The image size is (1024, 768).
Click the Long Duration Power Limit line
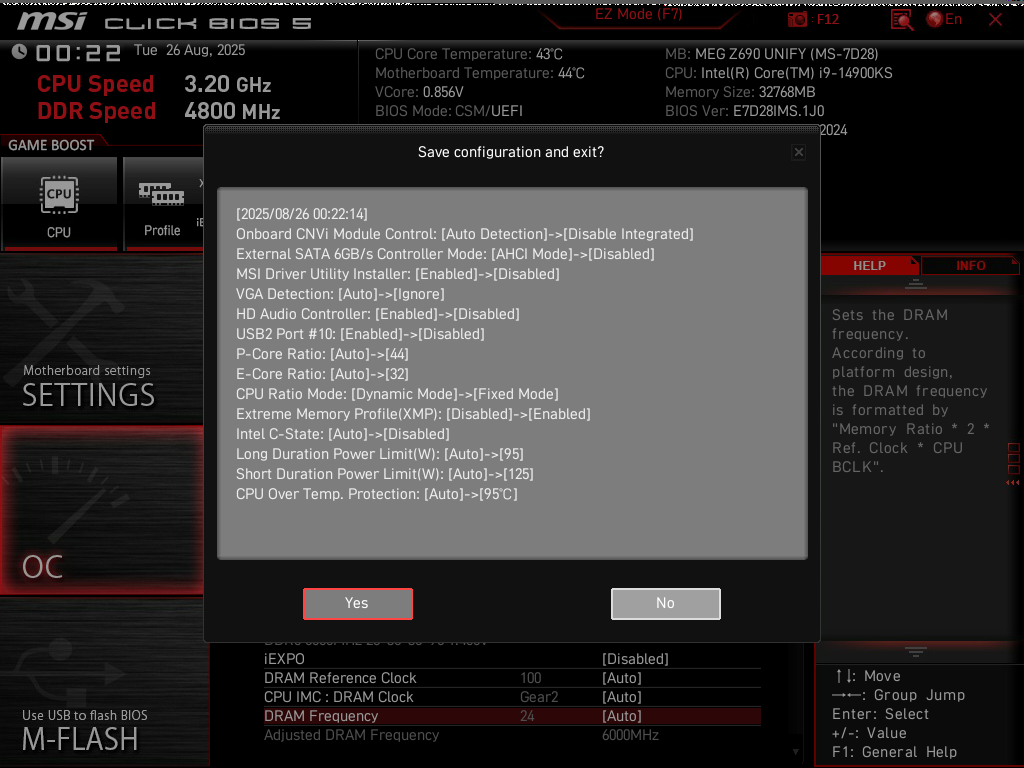(x=379, y=454)
